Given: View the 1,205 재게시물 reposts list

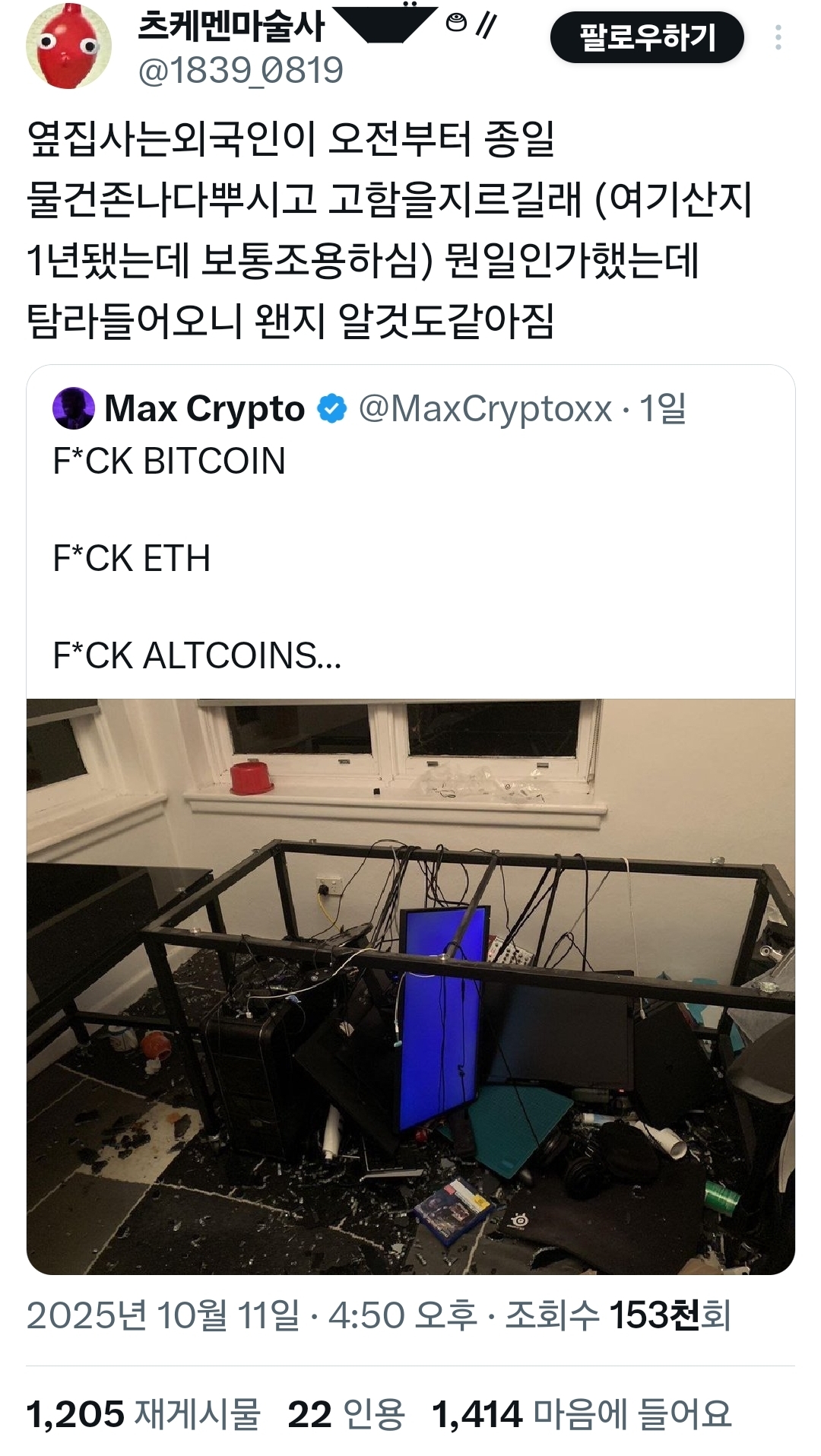Looking at the screenshot, I should click(x=143, y=1415).
